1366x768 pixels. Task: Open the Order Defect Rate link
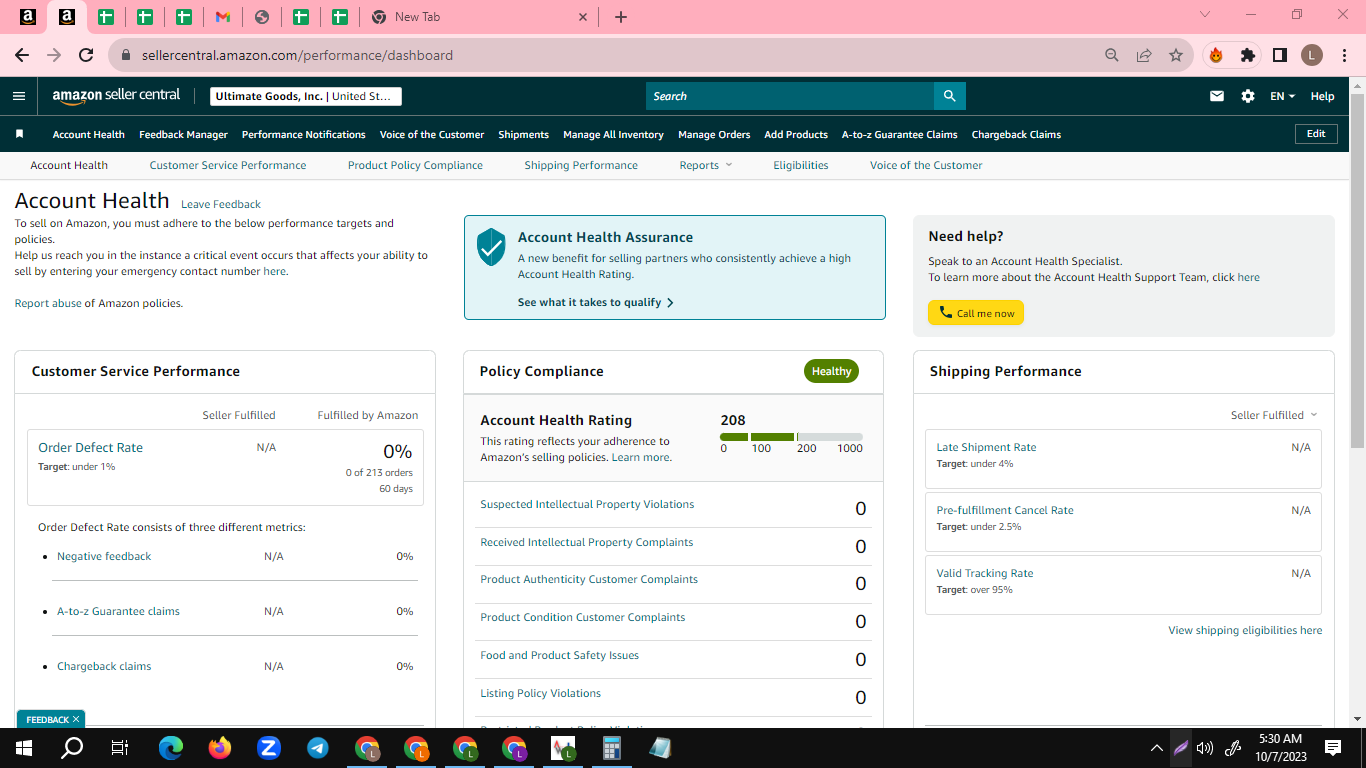(x=90, y=448)
